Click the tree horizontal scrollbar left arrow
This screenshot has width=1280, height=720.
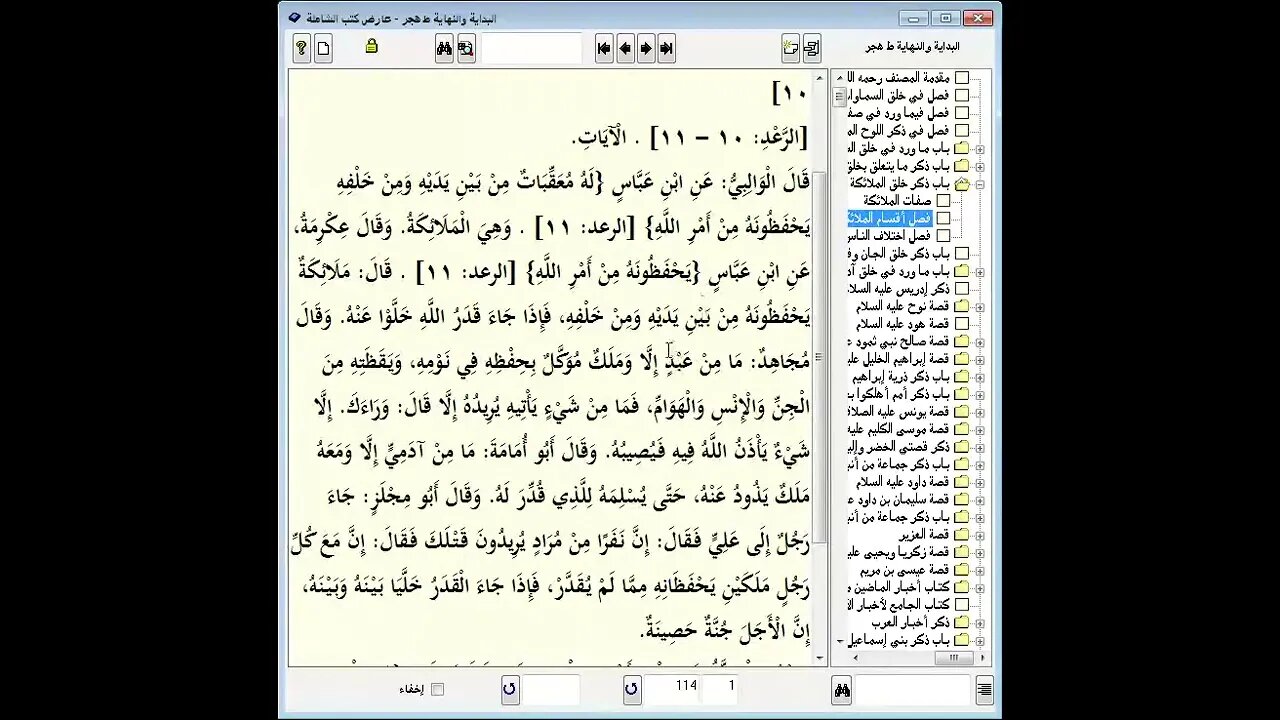click(x=855, y=658)
